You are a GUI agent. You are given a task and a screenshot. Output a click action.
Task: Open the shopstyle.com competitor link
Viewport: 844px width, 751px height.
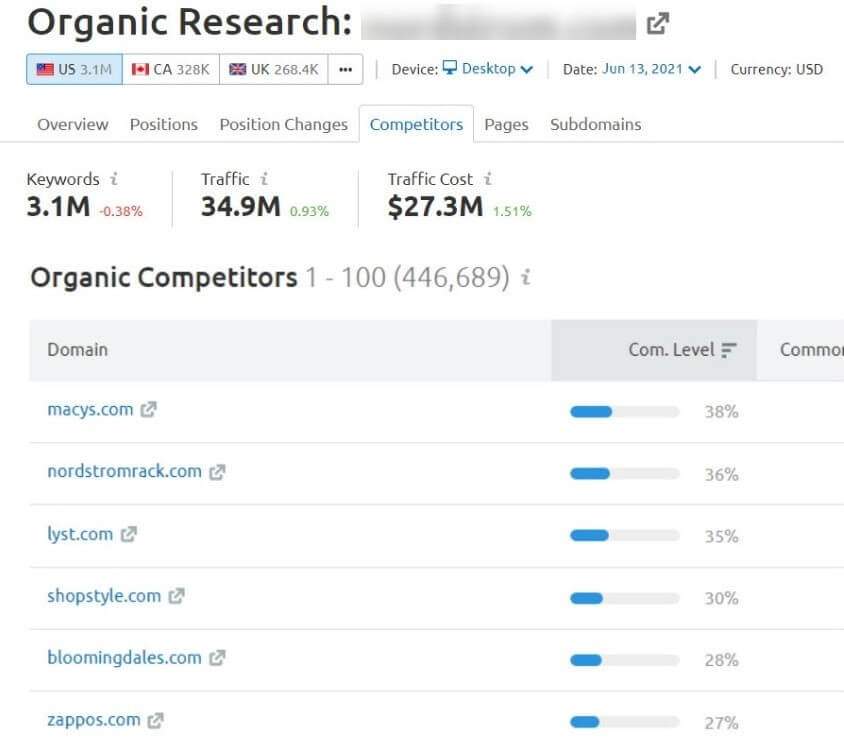tap(104, 596)
